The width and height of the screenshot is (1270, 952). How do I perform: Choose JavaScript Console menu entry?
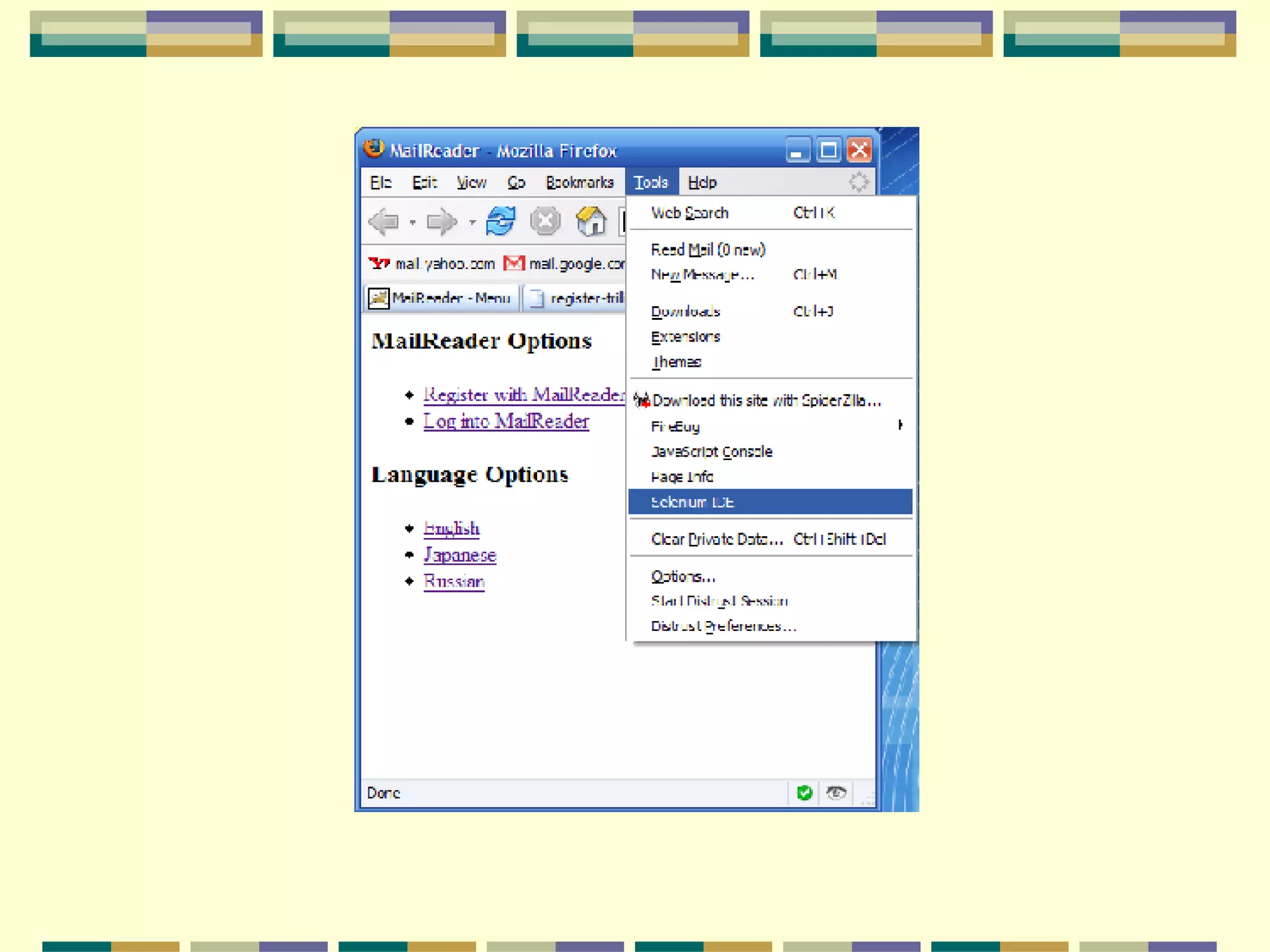pyautogui.click(x=711, y=452)
